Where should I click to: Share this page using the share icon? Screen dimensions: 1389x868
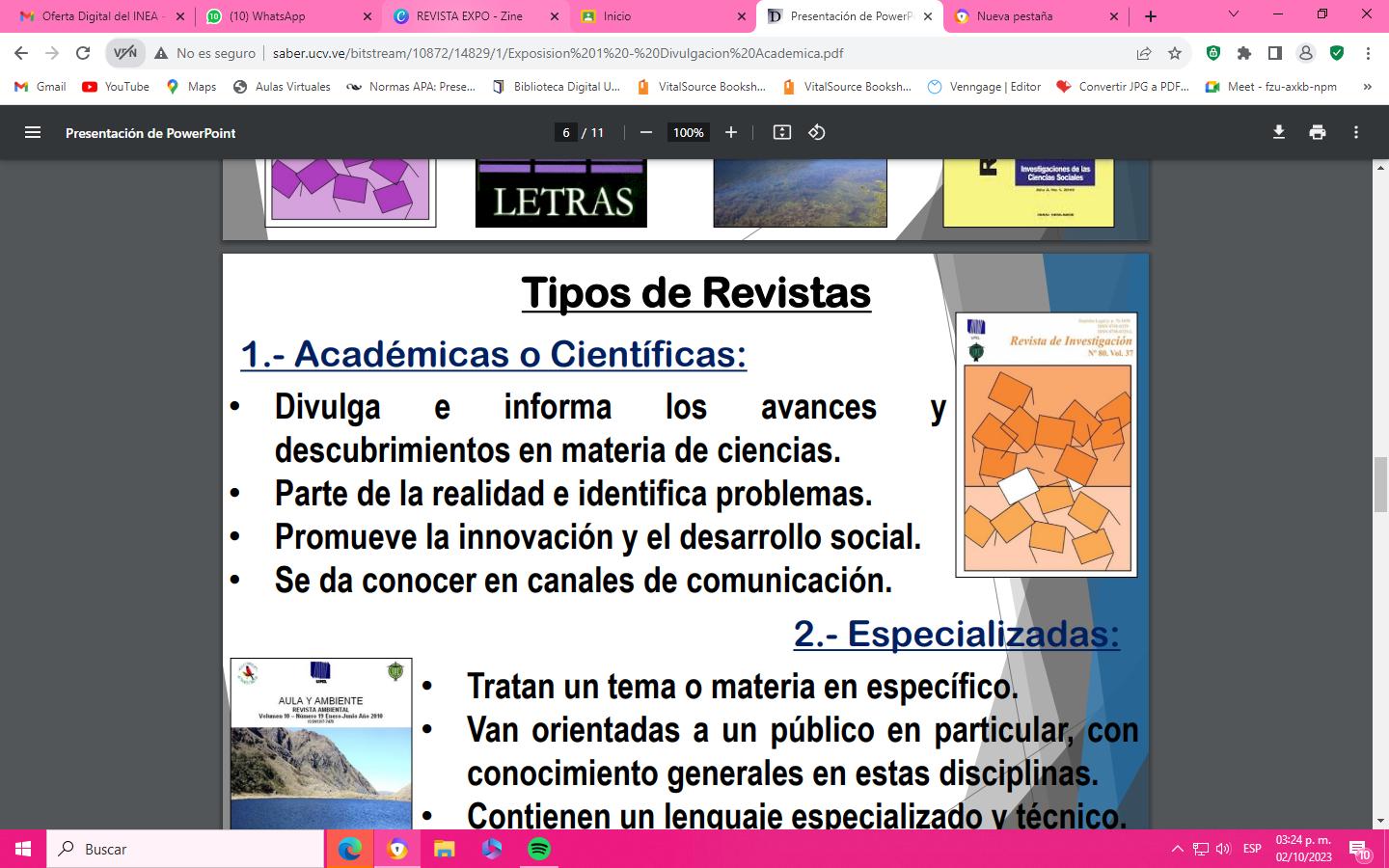[x=1144, y=54]
